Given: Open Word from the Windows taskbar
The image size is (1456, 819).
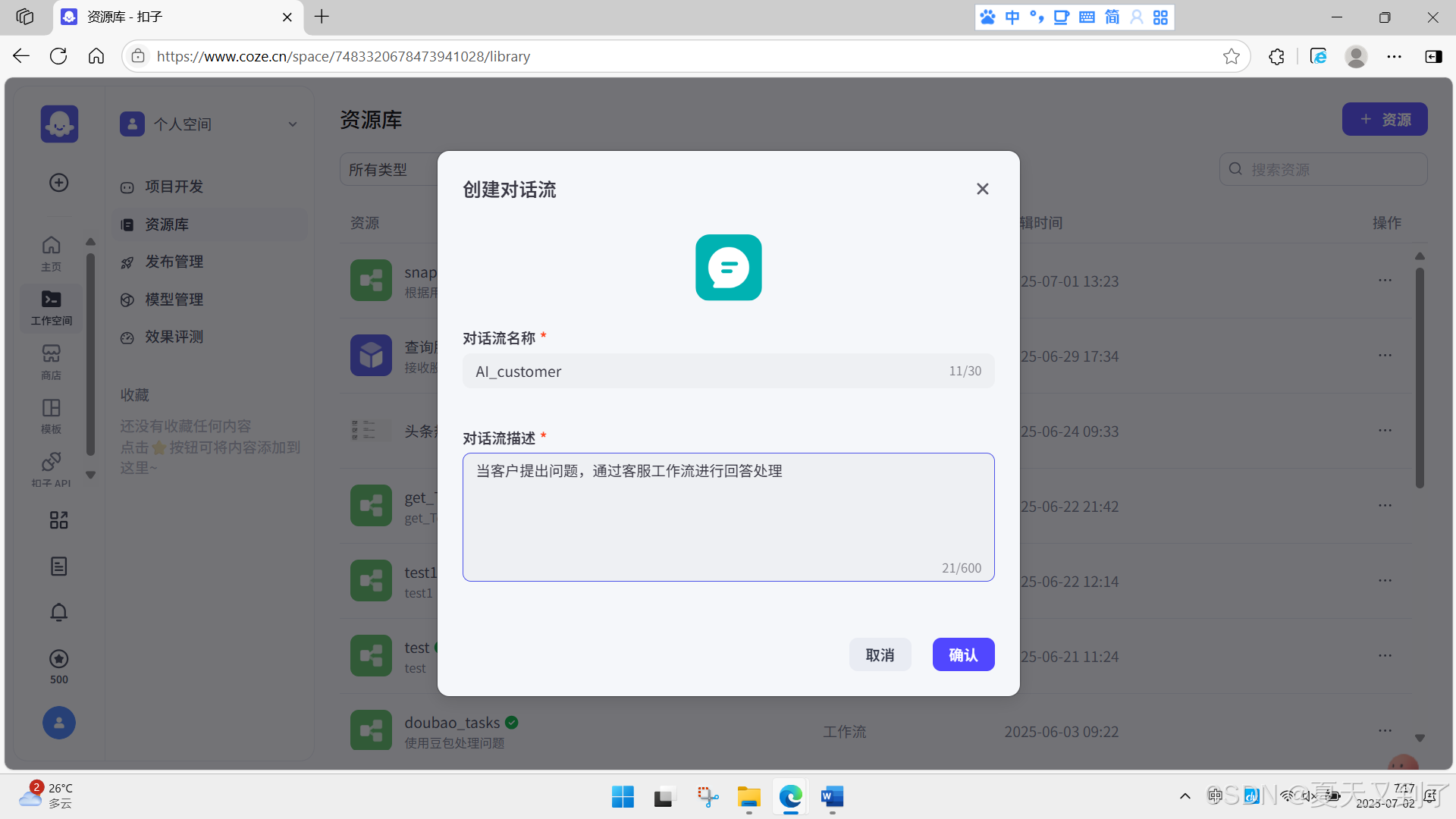Looking at the screenshot, I should click(x=832, y=797).
